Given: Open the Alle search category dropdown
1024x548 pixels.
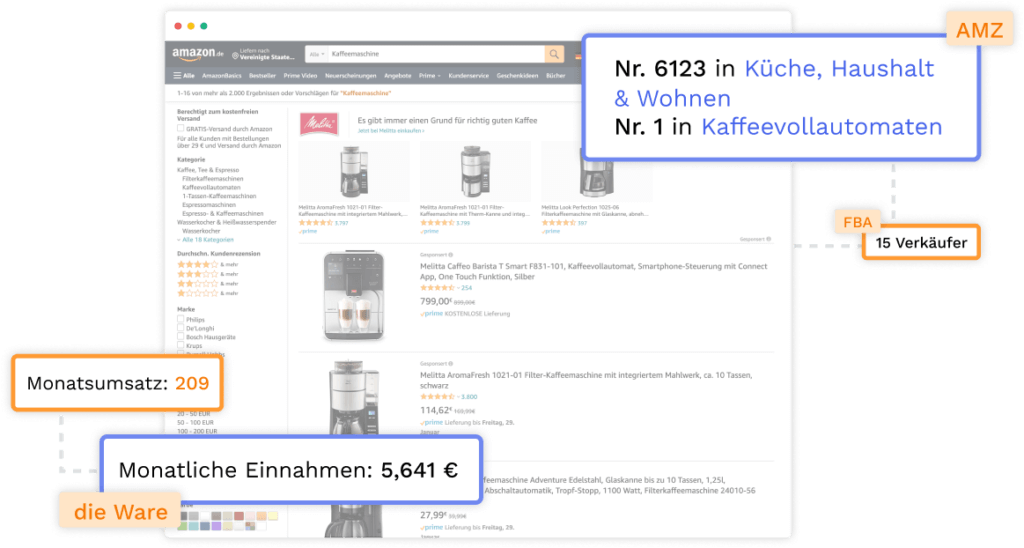Looking at the screenshot, I should tap(317, 54).
